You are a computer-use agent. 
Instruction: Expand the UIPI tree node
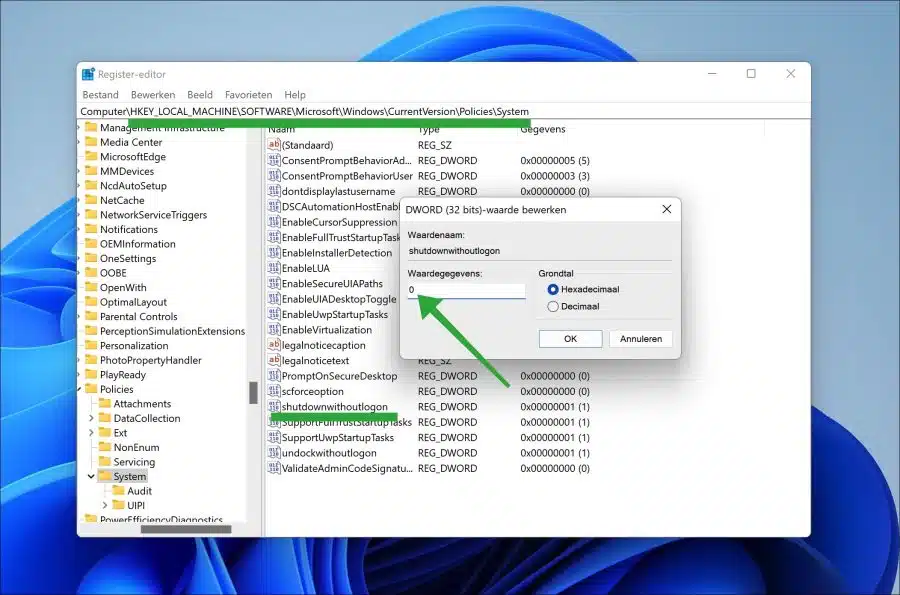[x=105, y=505]
